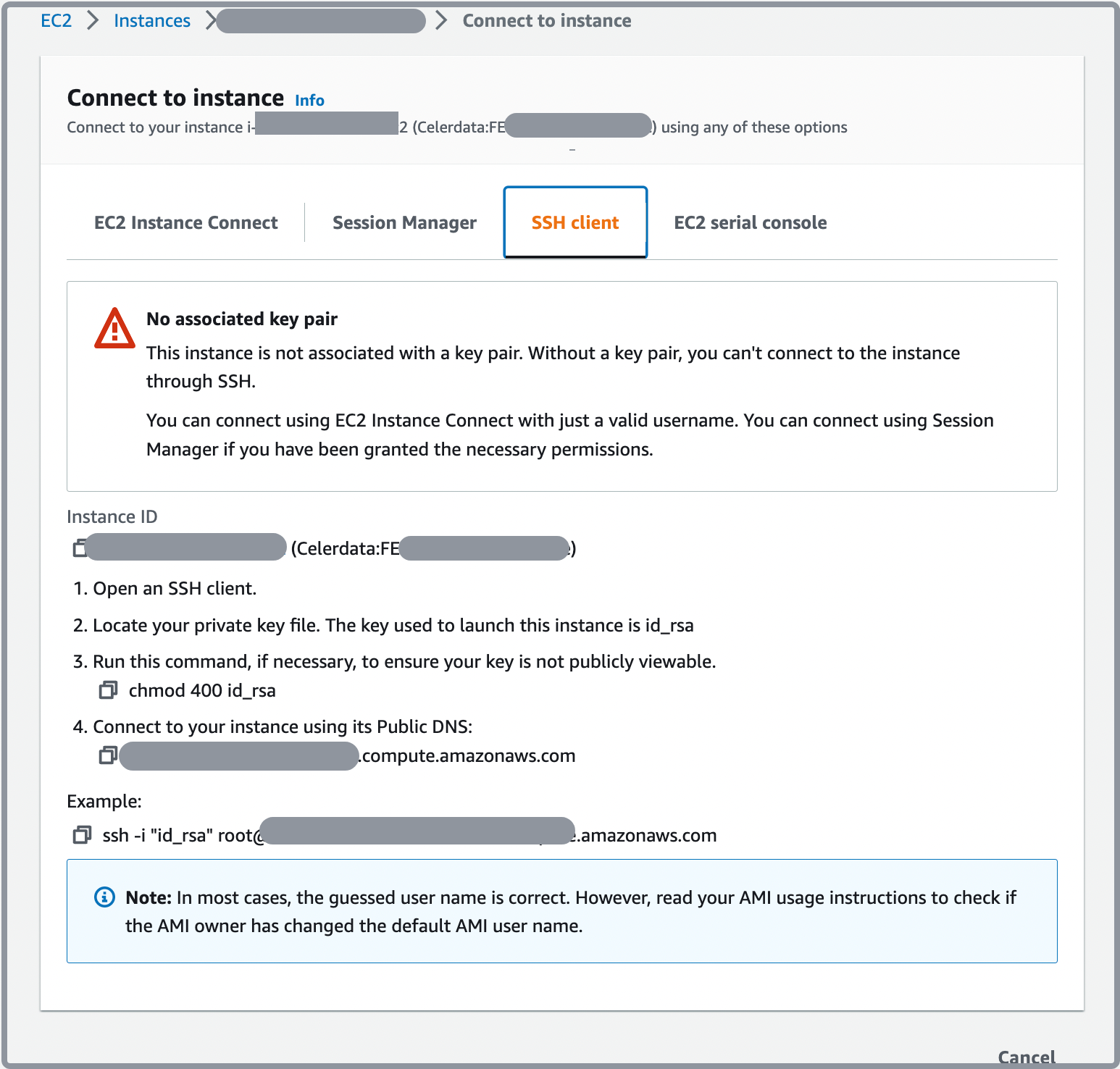Switch to EC2 serial console tab
Screen dimensions: 1120x1069
tap(750, 222)
